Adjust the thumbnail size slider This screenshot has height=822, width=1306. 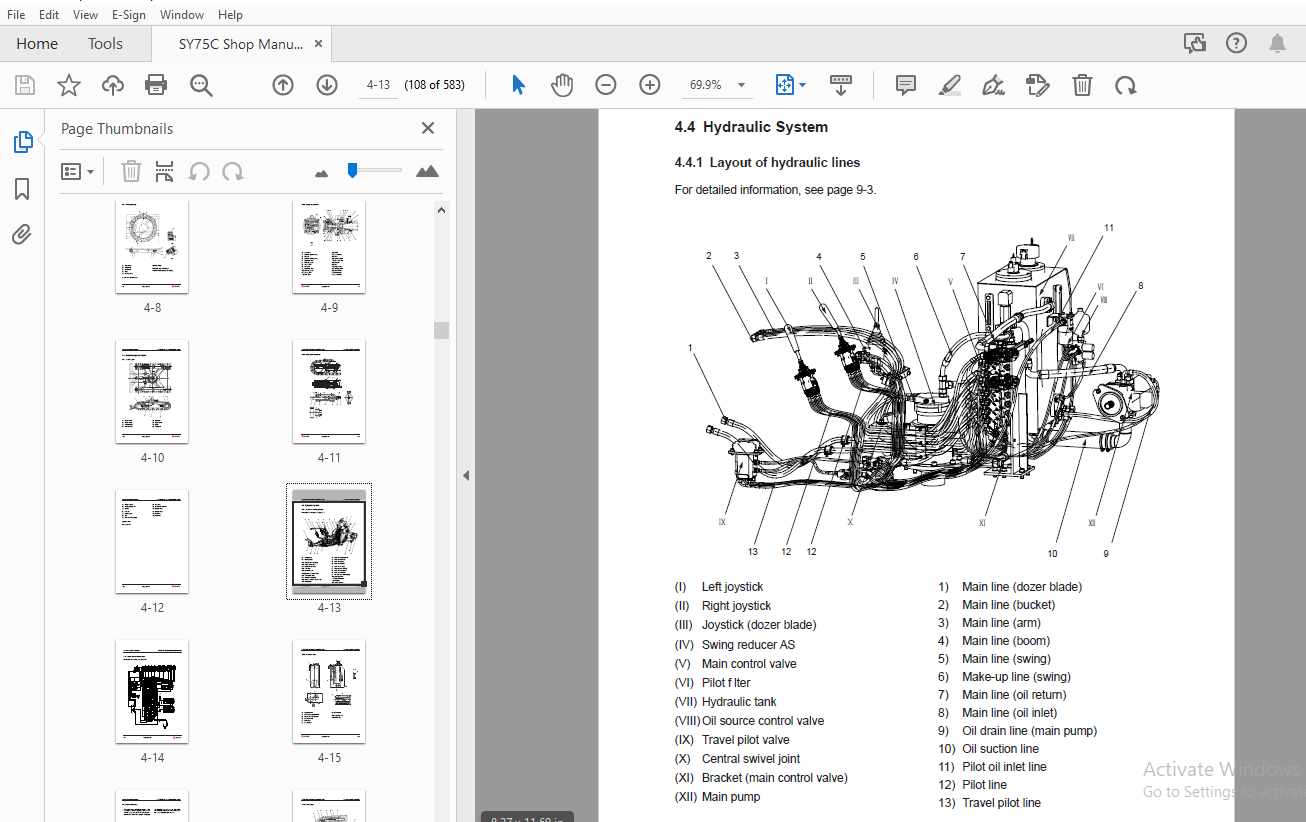(352, 170)
